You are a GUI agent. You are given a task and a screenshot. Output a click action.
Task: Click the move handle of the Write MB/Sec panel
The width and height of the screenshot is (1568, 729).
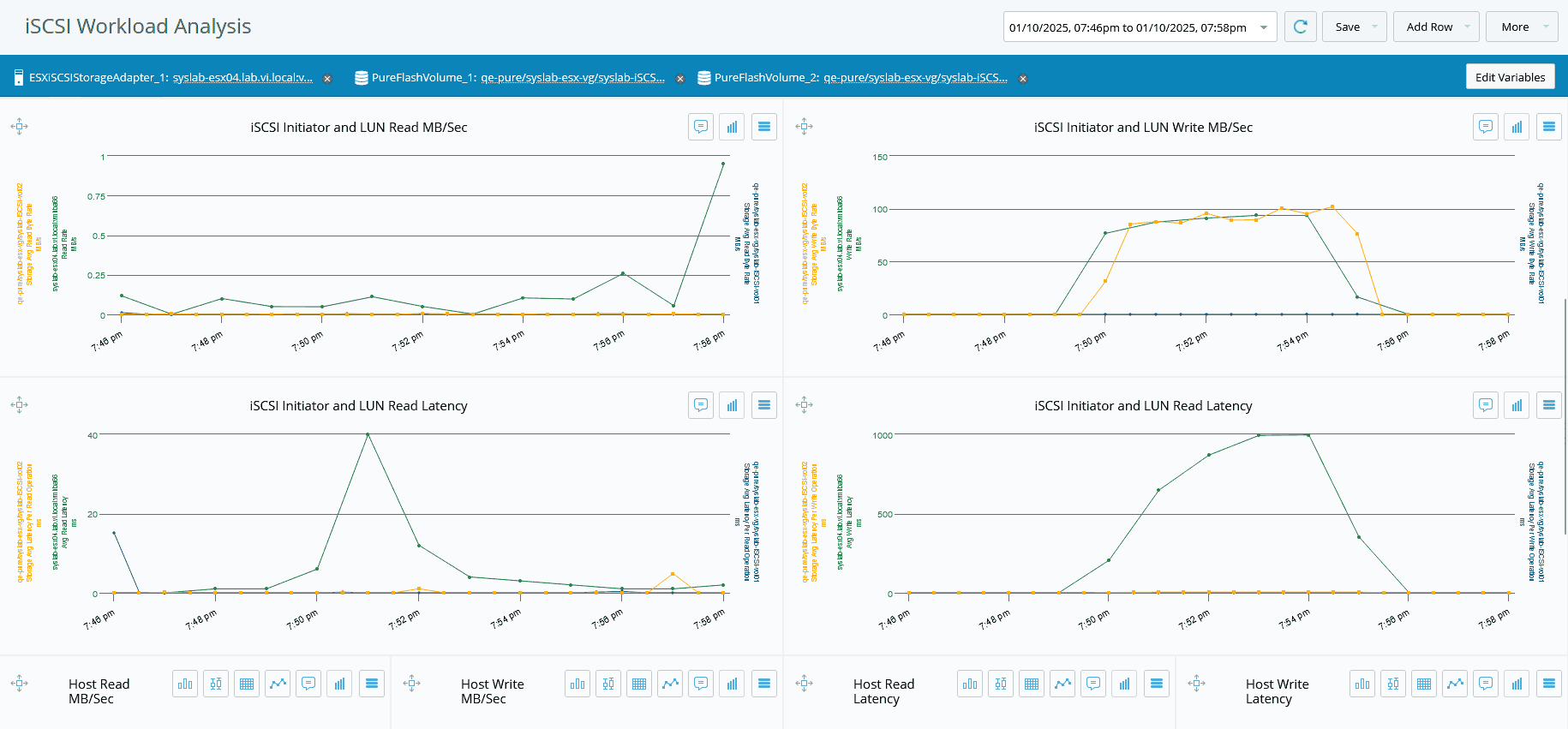pyautogui.click(x=804, y=127)
